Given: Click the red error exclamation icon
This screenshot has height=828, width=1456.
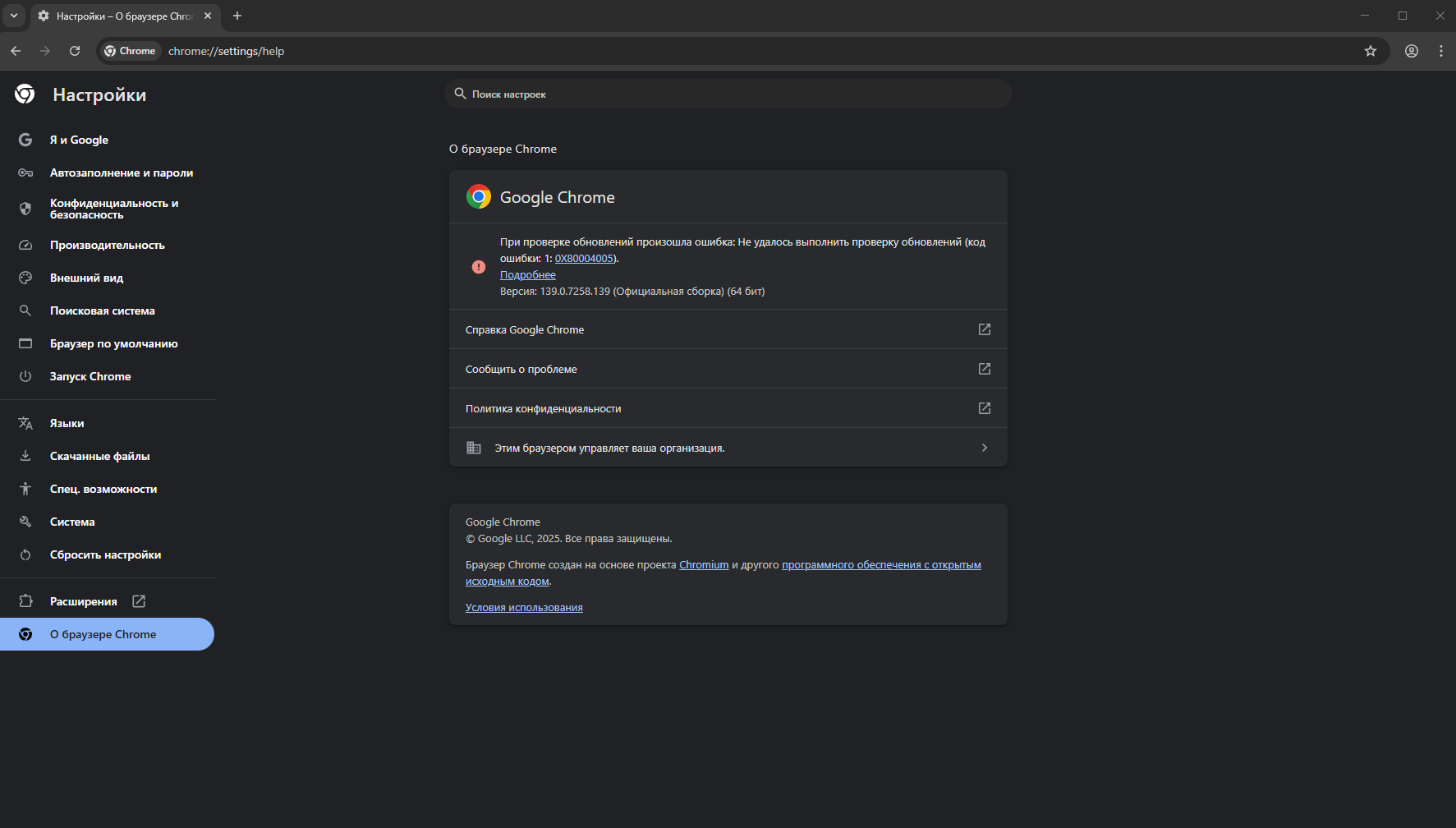Looking at the screenshot, I should tap(479, 267).
